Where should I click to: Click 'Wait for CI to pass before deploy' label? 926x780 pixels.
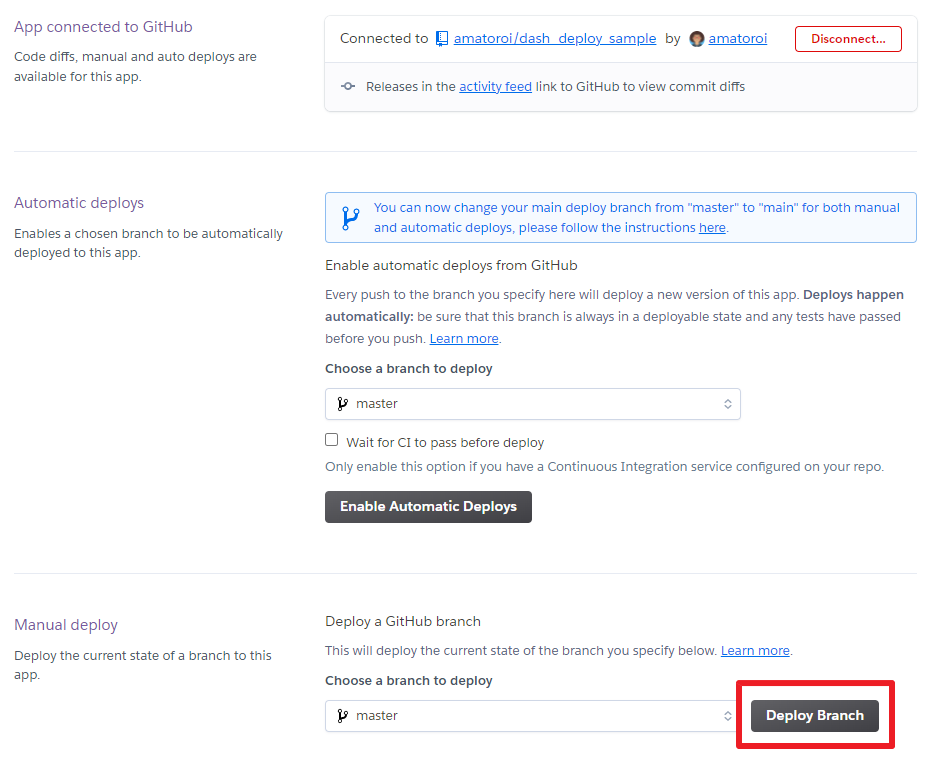click(x=445, y=443)
